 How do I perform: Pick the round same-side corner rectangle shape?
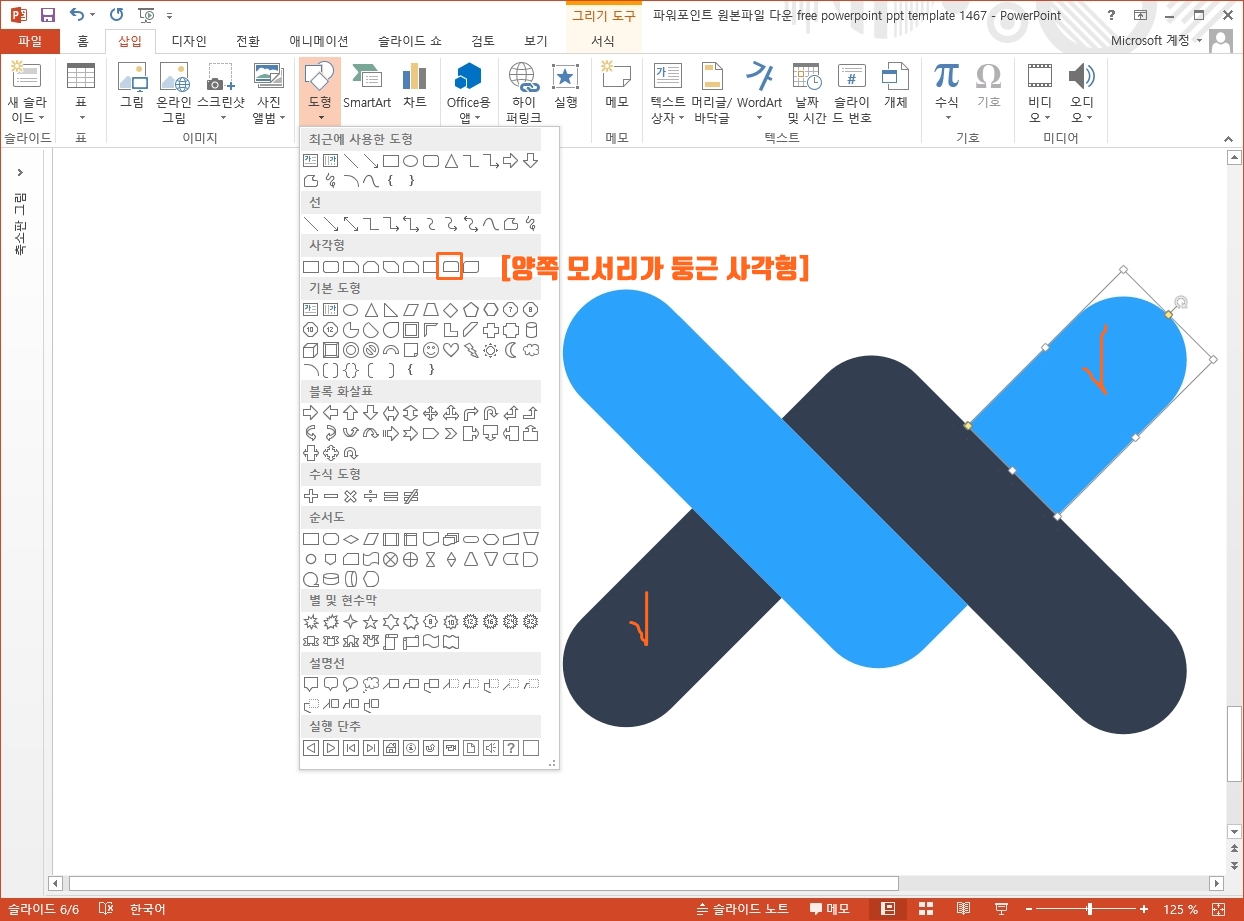pos(451,266)
